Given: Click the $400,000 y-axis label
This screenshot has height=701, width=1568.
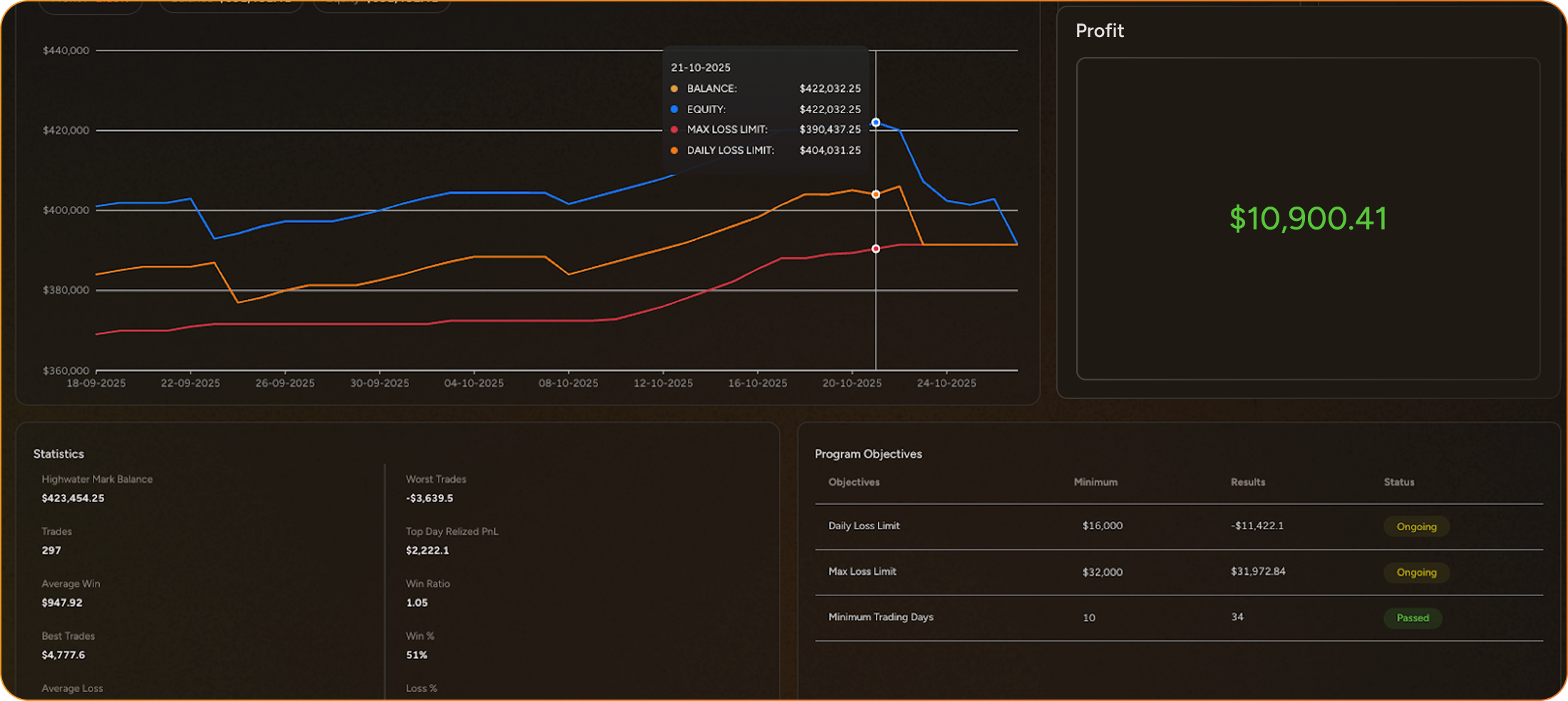Looking at the screenshot, I should (x=66, y=210).
